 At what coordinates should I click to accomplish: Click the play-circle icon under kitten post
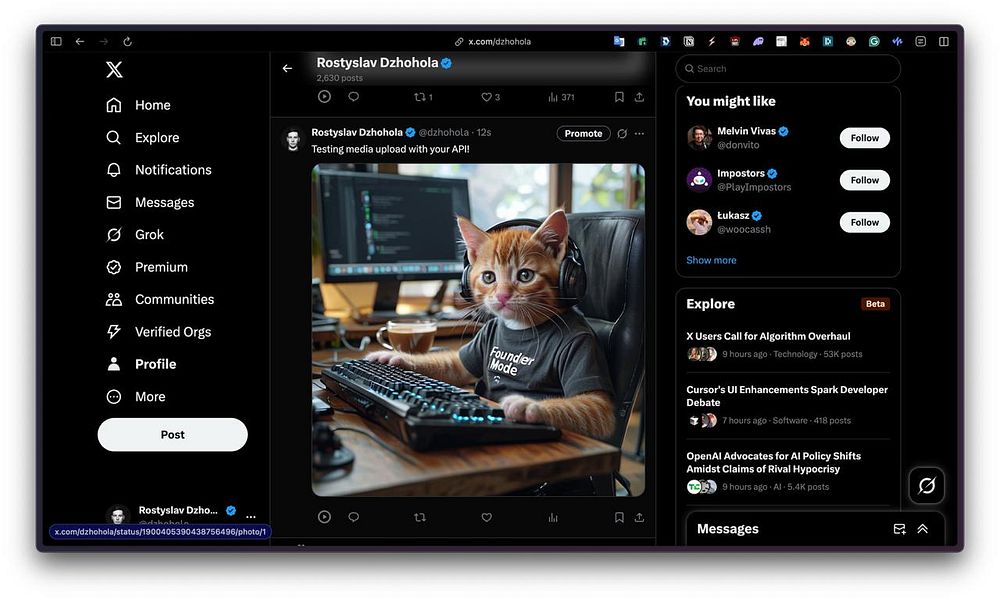point(325,517)
